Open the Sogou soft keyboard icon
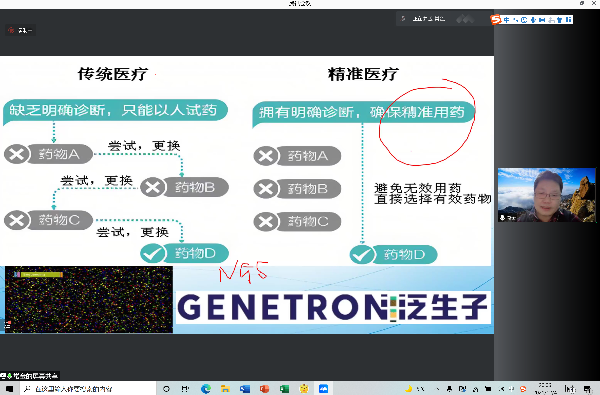Image resolution: width=600 pixels, height=395 pixels. pyautogui.click(x=542, y=20)
